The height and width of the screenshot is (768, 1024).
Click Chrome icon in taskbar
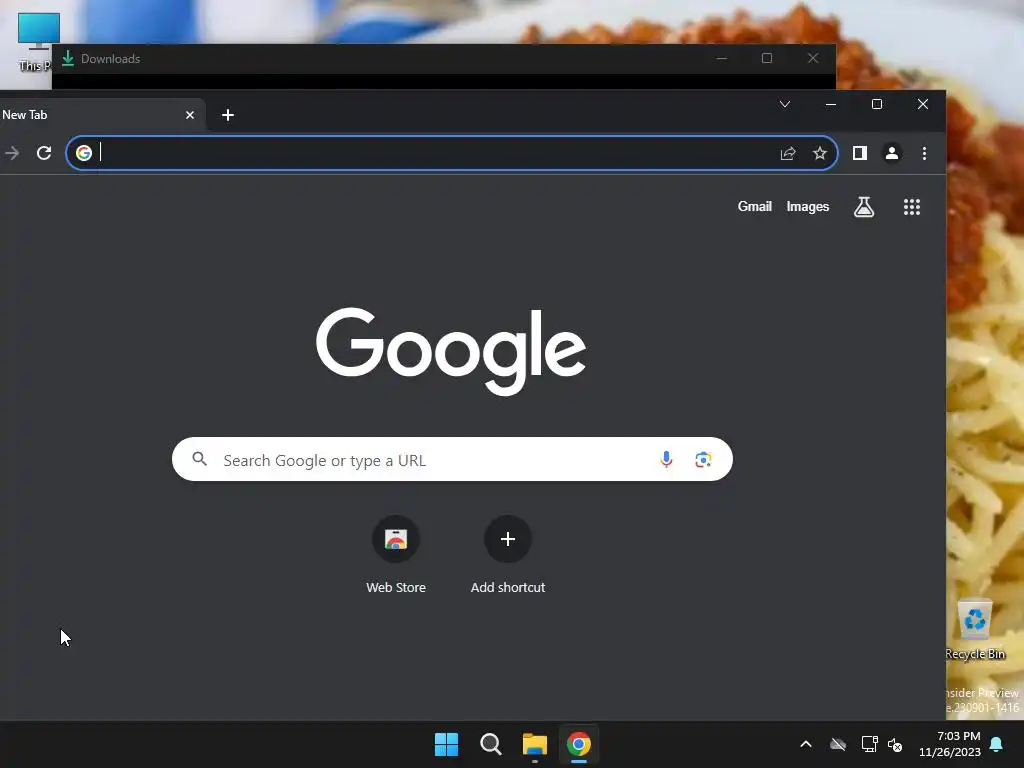click(x=579, y=744)
